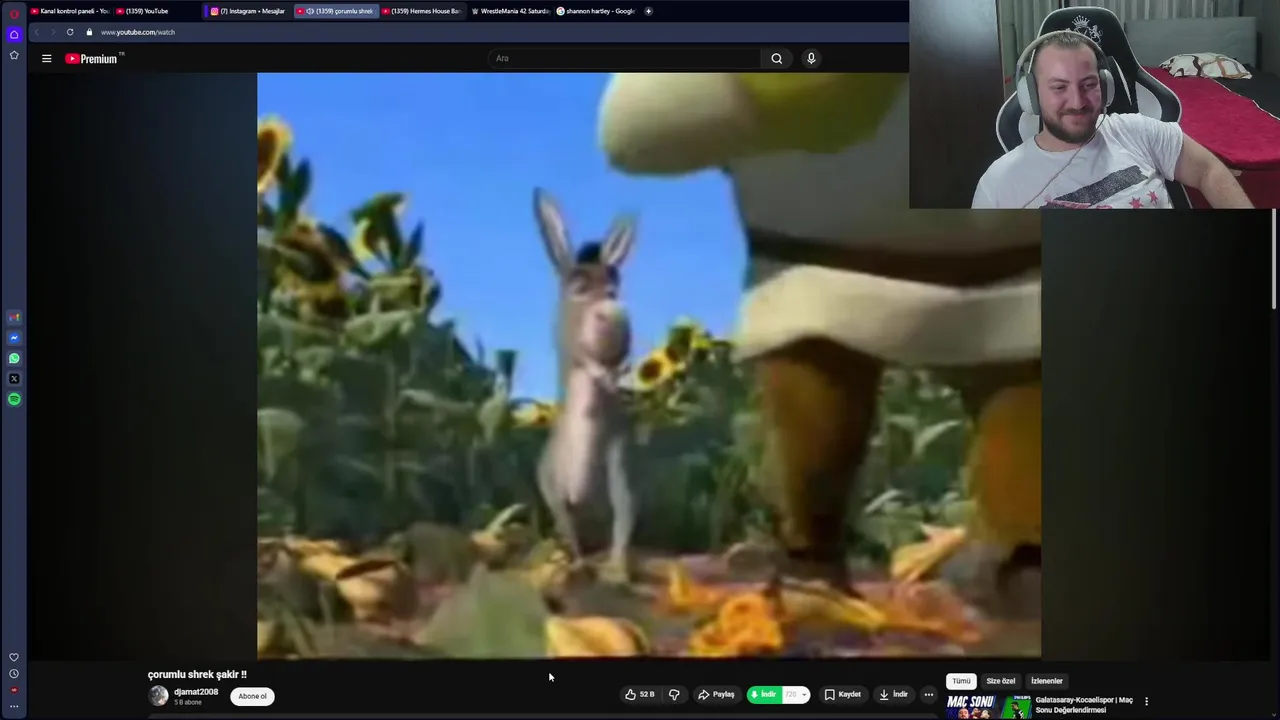Image resolution: width=1280 pixels, height=720 pixels.
Task: Open sidebar three-dot settings menu
Action: click(x=14, y=706)
